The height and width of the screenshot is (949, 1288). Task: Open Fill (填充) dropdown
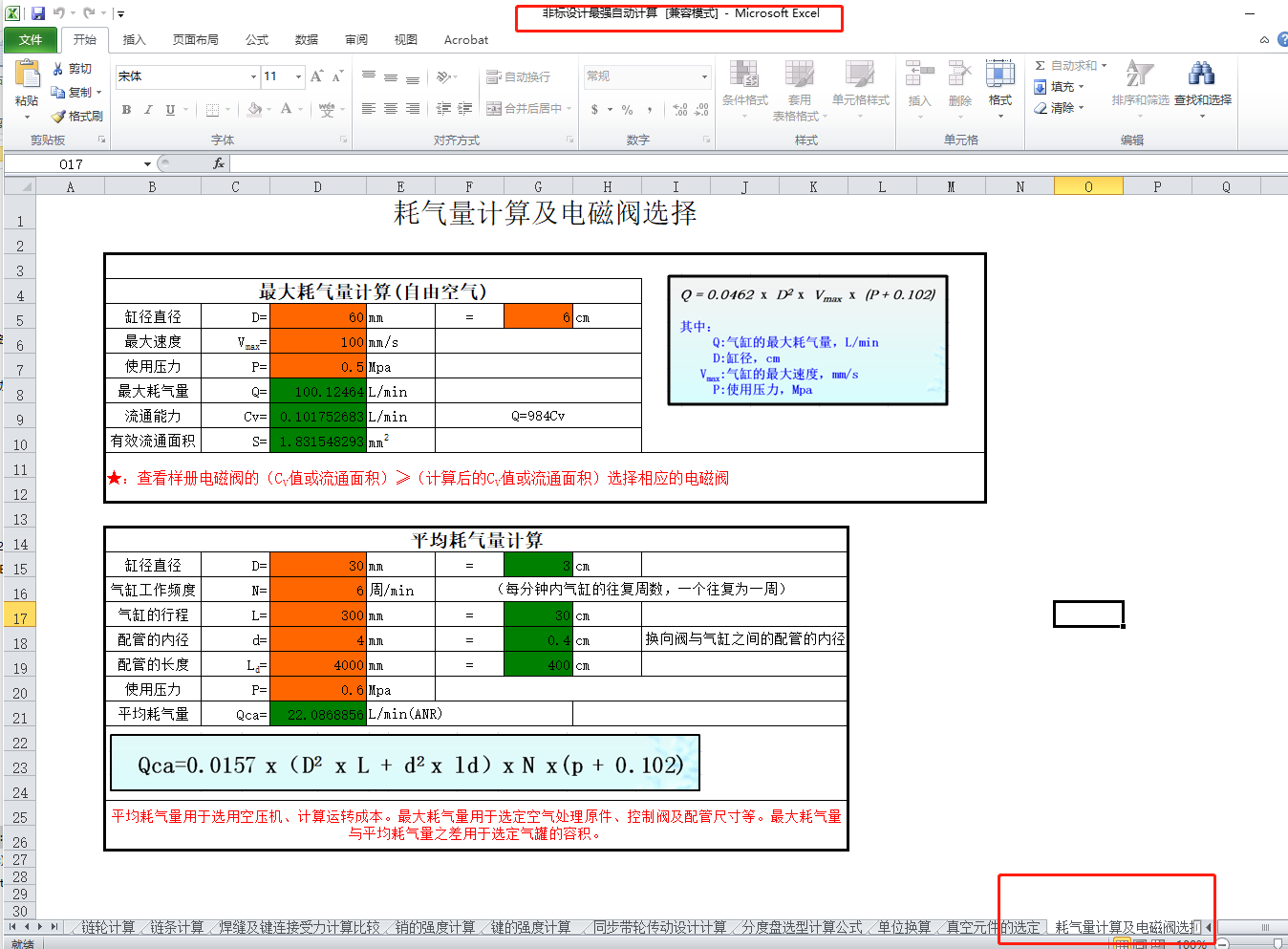pyautogui.click(x=1059, y=87)
